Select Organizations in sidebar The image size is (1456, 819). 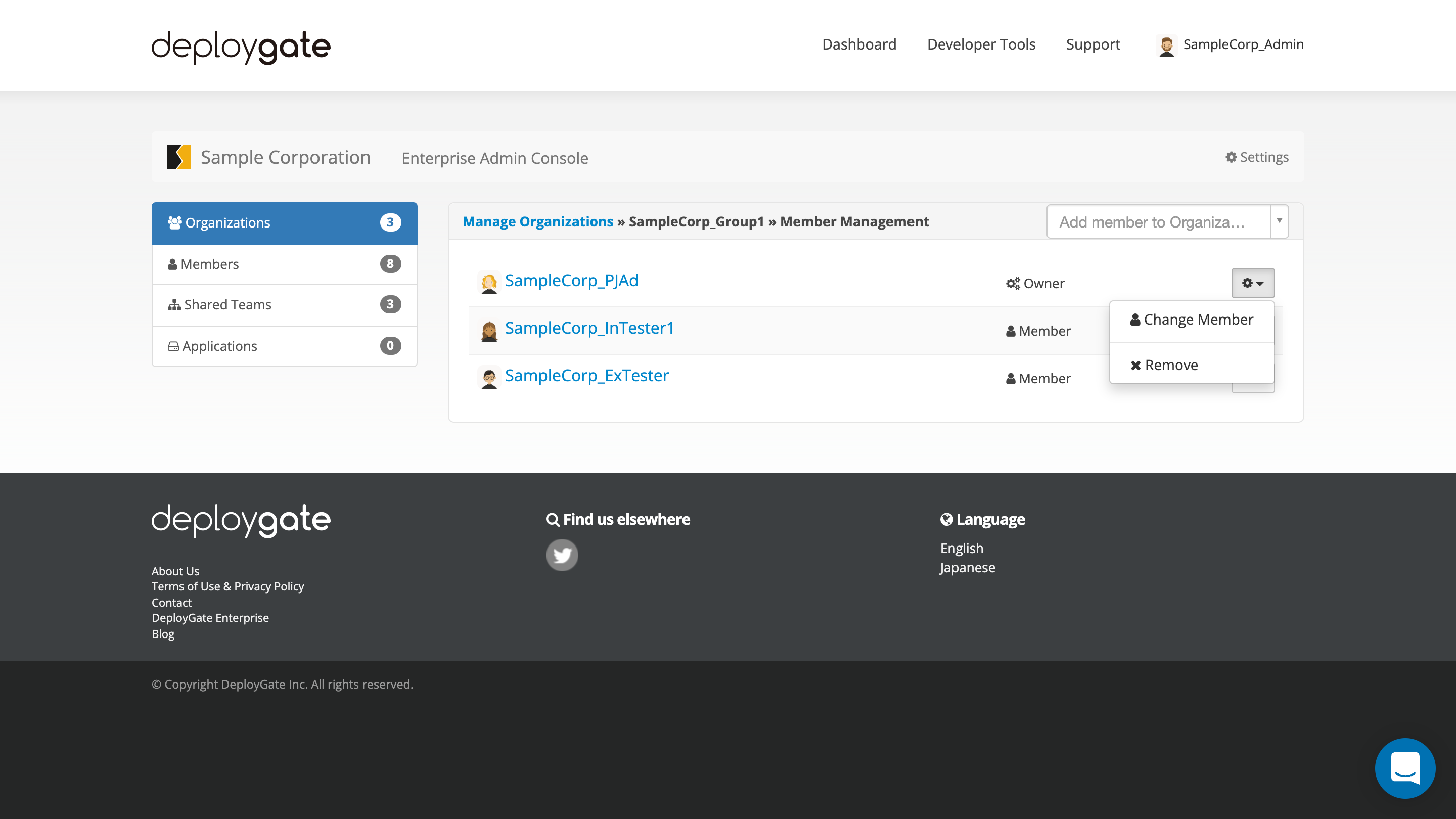pyautogui.click(x=284, y=222)
